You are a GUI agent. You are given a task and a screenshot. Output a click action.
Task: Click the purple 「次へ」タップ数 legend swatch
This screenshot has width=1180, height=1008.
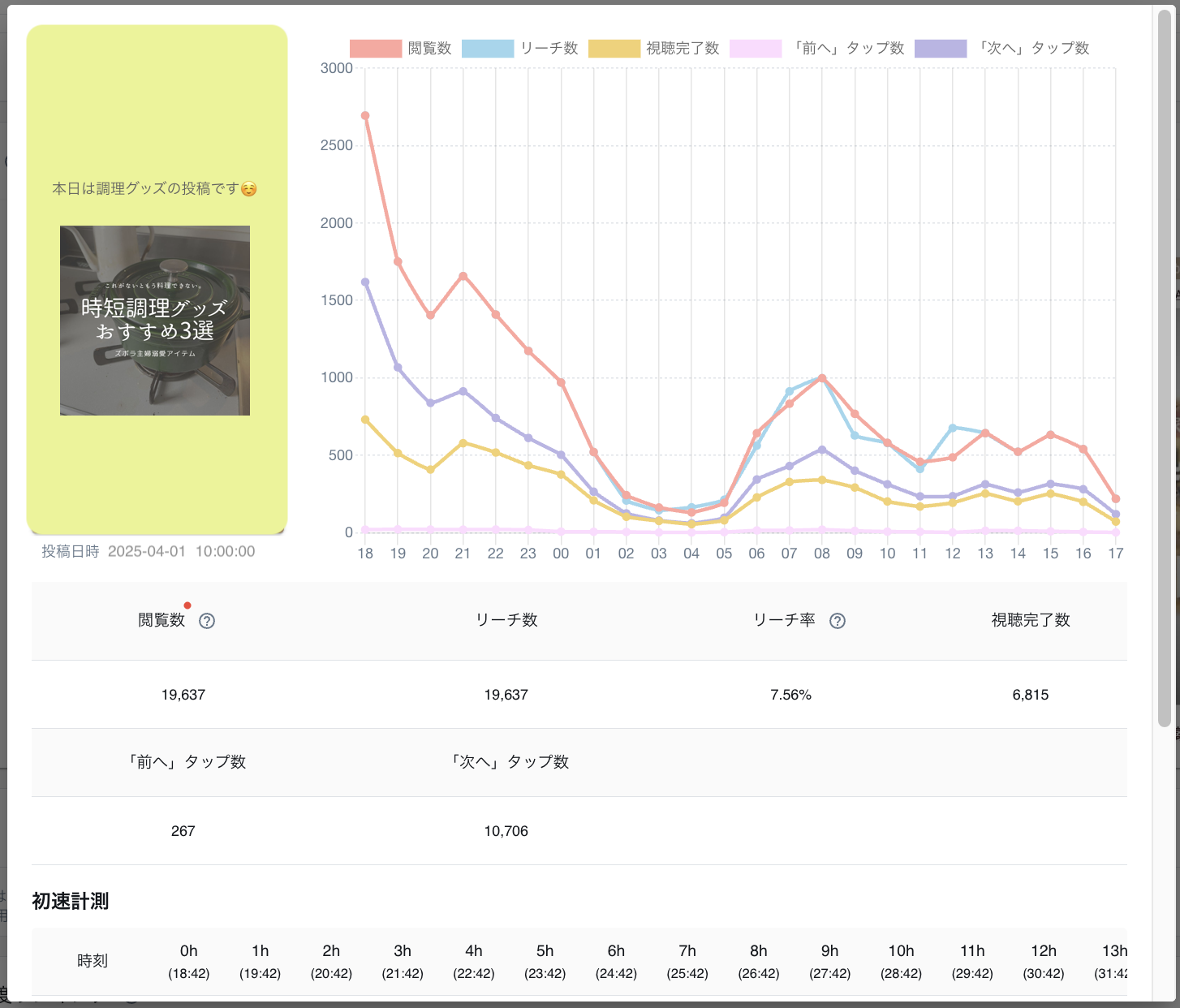940,48
